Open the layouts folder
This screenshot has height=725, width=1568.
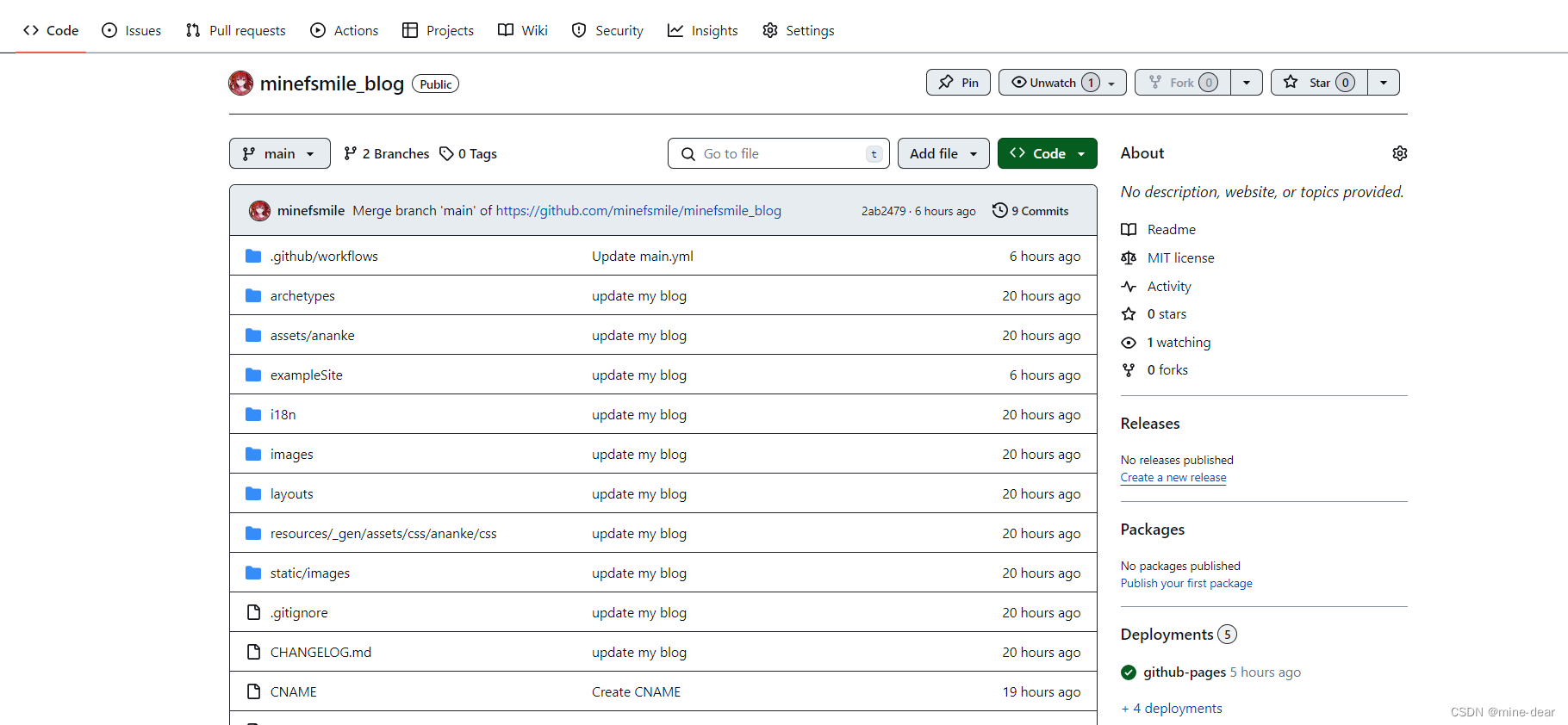tap(291, 493)
